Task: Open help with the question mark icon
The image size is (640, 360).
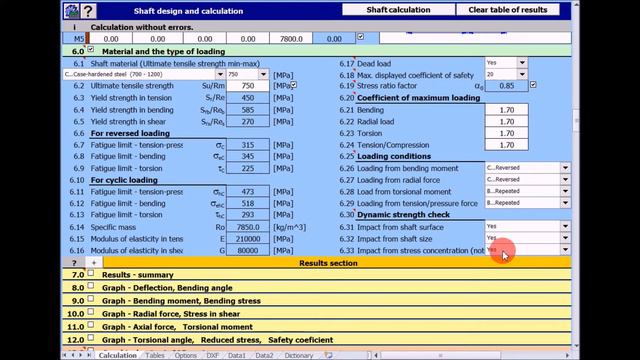Action: [88, 11]
